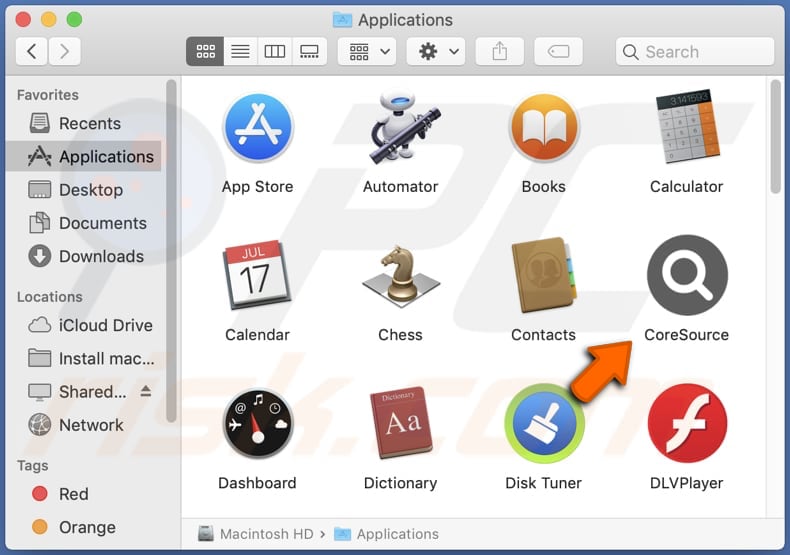790x555 pixels.
Task: Open Desktop in the sidebar
Action: 83,190
